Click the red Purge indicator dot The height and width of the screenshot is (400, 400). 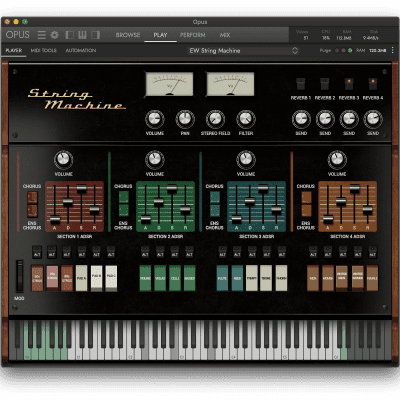(337, 51)
